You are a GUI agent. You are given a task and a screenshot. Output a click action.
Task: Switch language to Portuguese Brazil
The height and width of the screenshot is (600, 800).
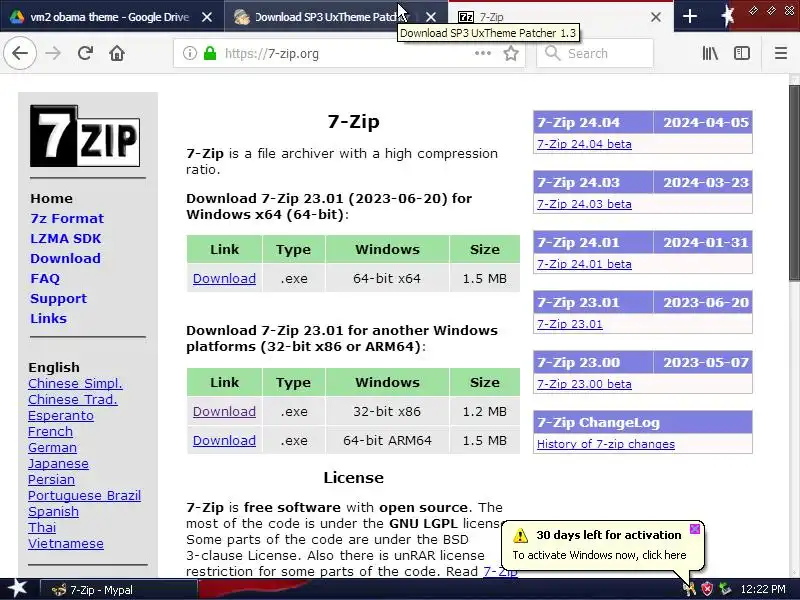tap(84, 495)
